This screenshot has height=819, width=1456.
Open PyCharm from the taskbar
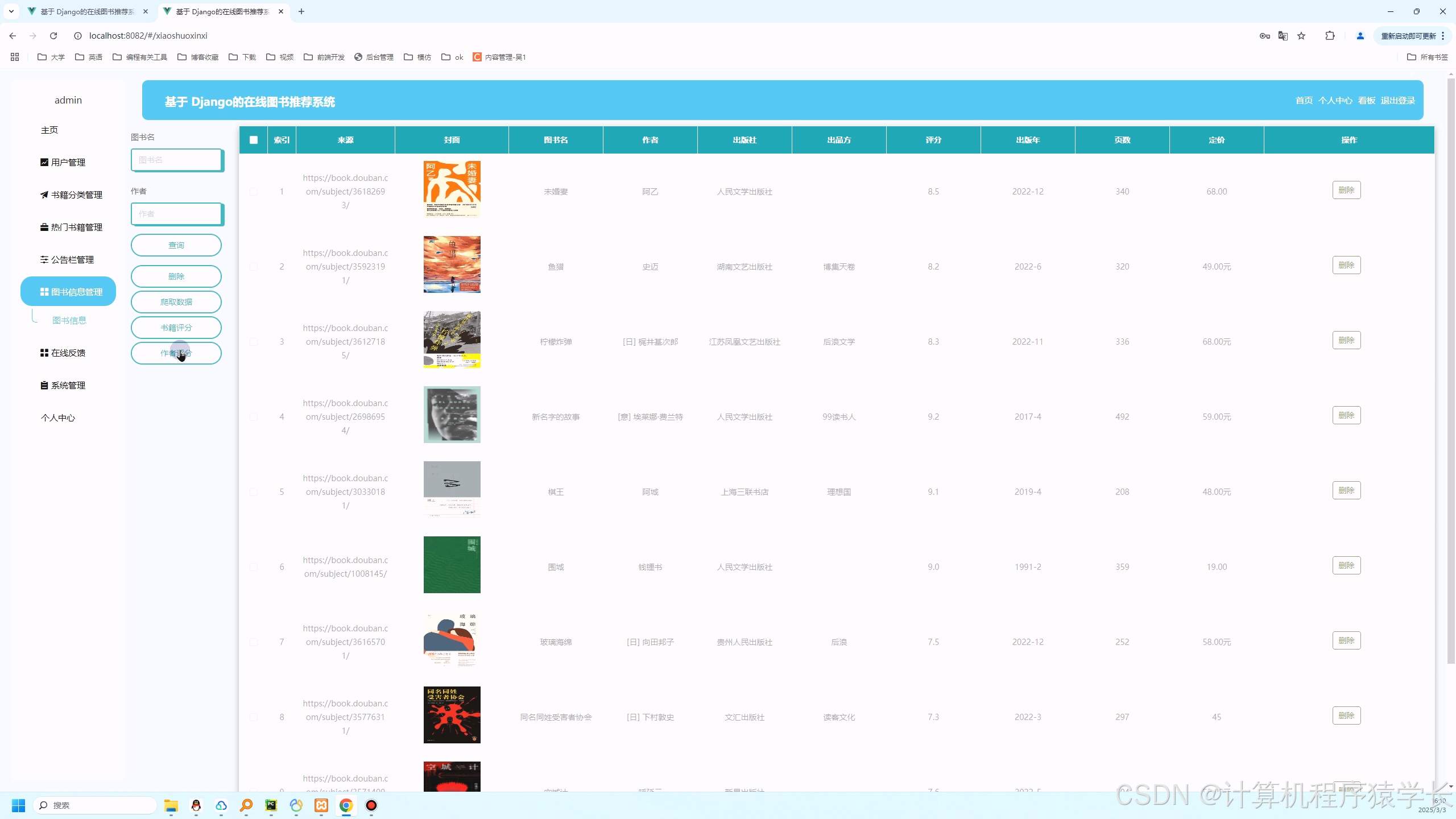point(271,805)
